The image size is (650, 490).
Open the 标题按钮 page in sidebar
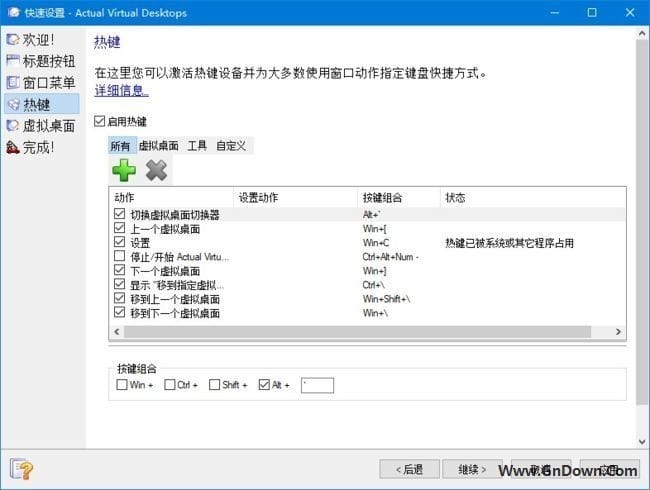(41, 61)
